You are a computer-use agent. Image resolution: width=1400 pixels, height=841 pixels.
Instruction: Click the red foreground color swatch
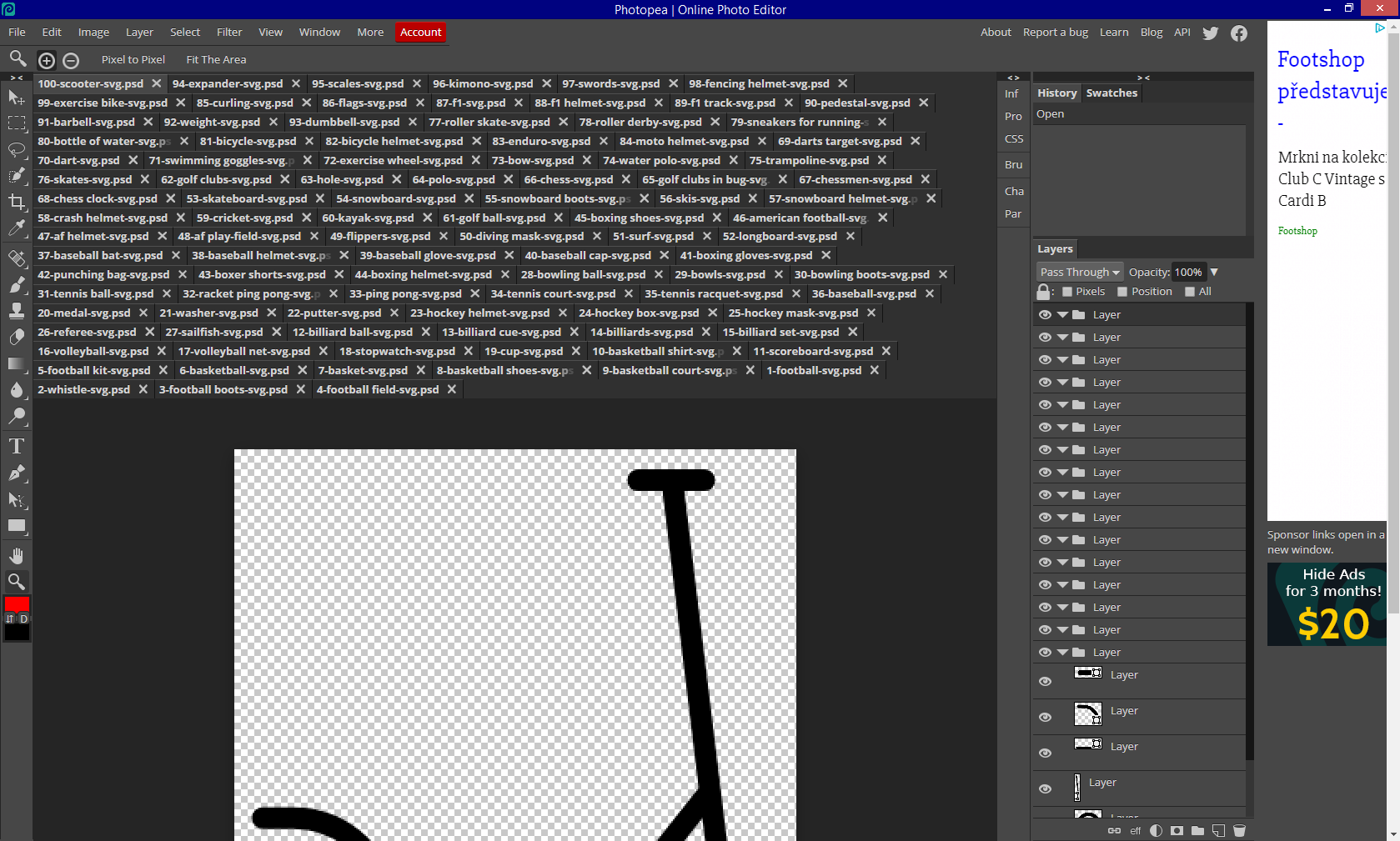click(x=17, y=605)
